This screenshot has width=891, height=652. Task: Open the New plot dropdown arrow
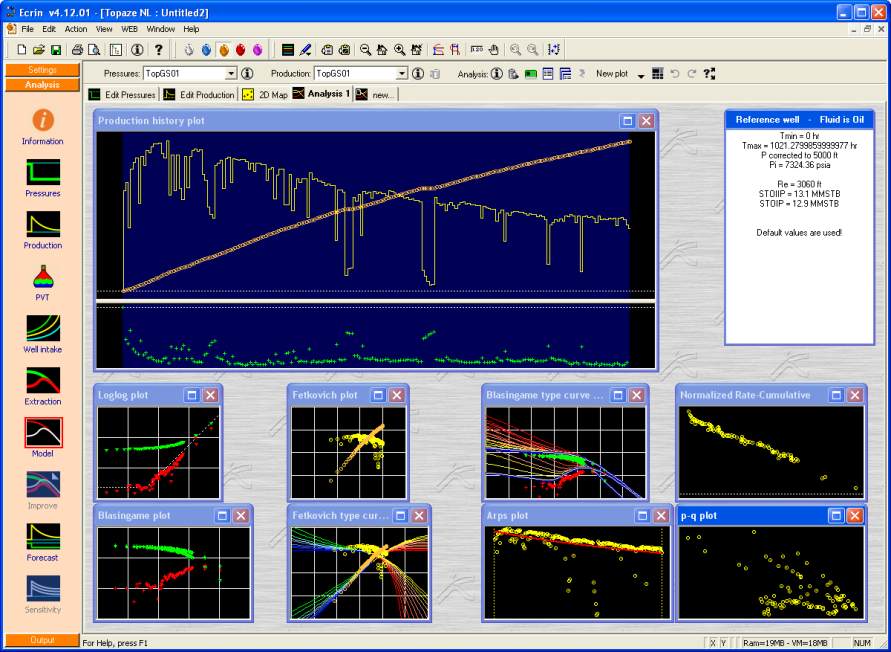640,75
